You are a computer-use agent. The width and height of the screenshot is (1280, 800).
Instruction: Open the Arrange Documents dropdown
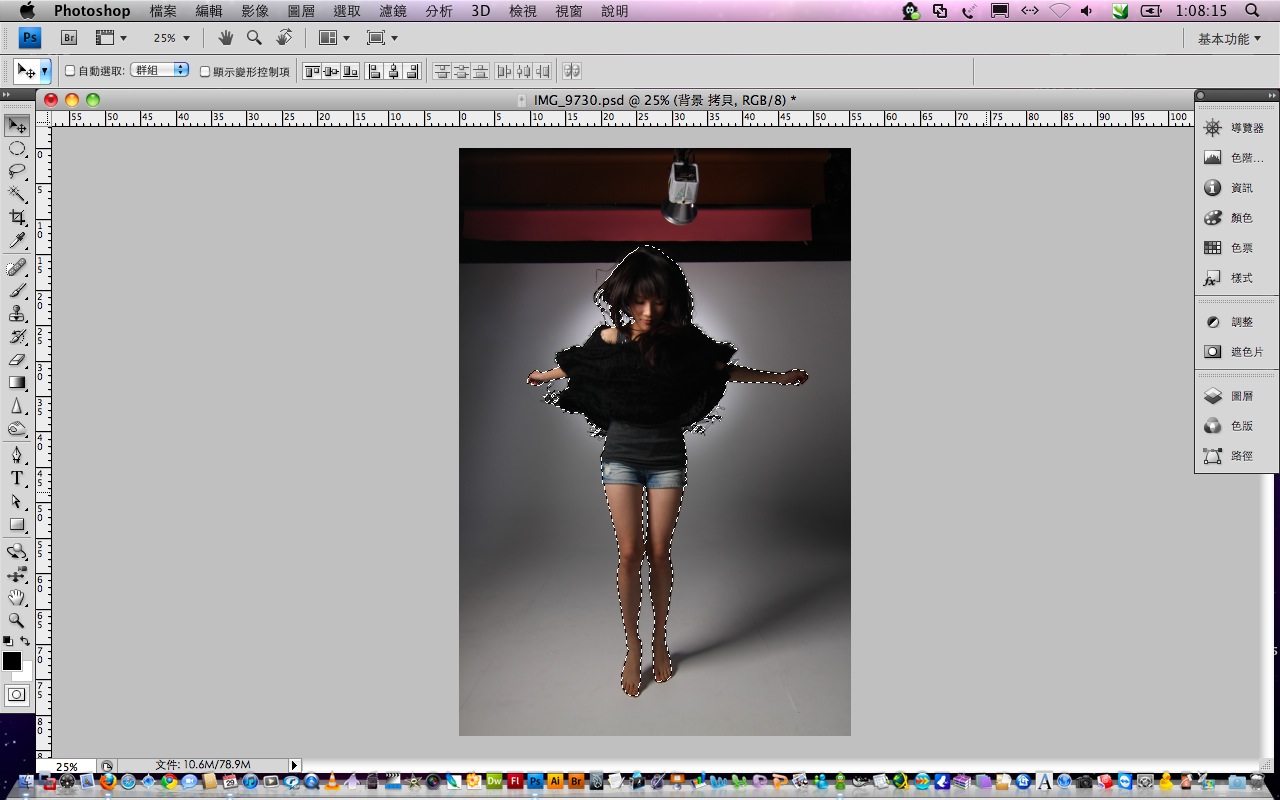coord(334,38)
